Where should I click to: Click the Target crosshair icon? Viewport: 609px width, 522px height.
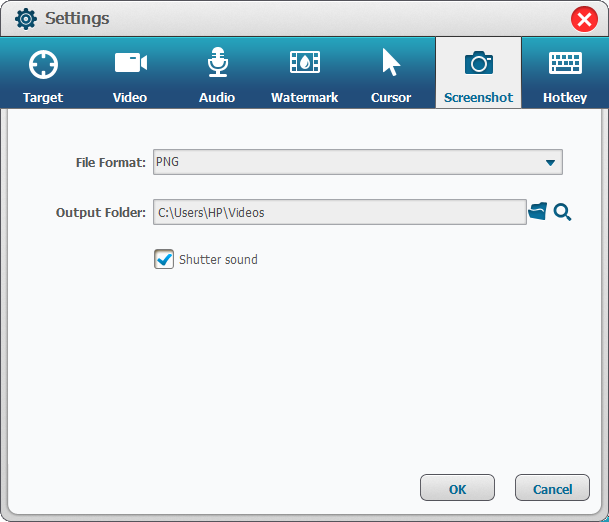pyautogui.click(x=43, y=64)
